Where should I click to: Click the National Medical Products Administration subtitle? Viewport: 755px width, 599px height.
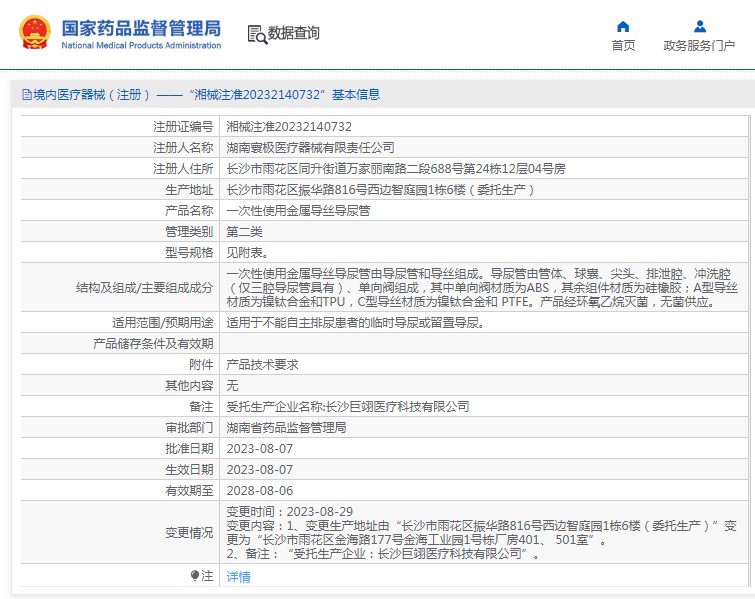click(x=141, y=46)
